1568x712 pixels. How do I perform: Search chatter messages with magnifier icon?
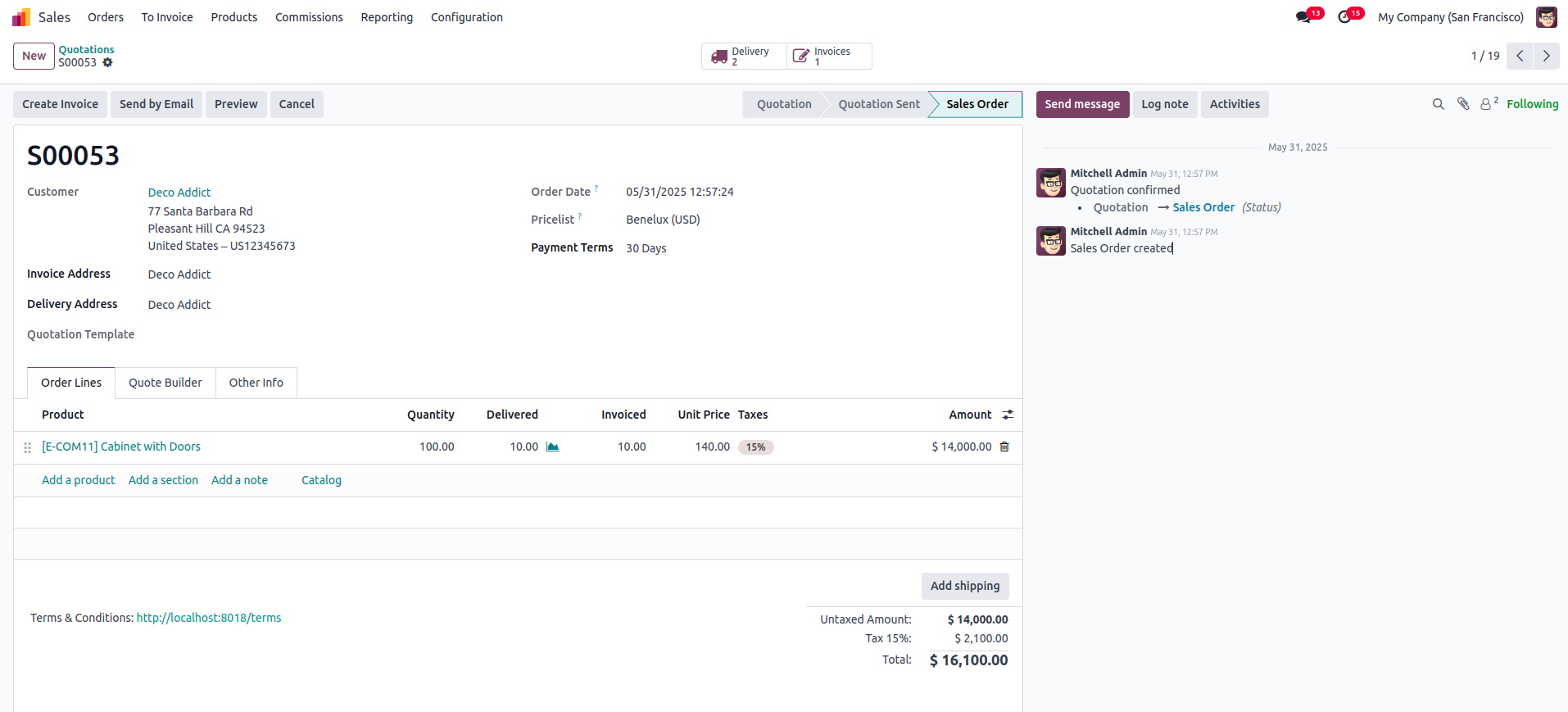1438,104
